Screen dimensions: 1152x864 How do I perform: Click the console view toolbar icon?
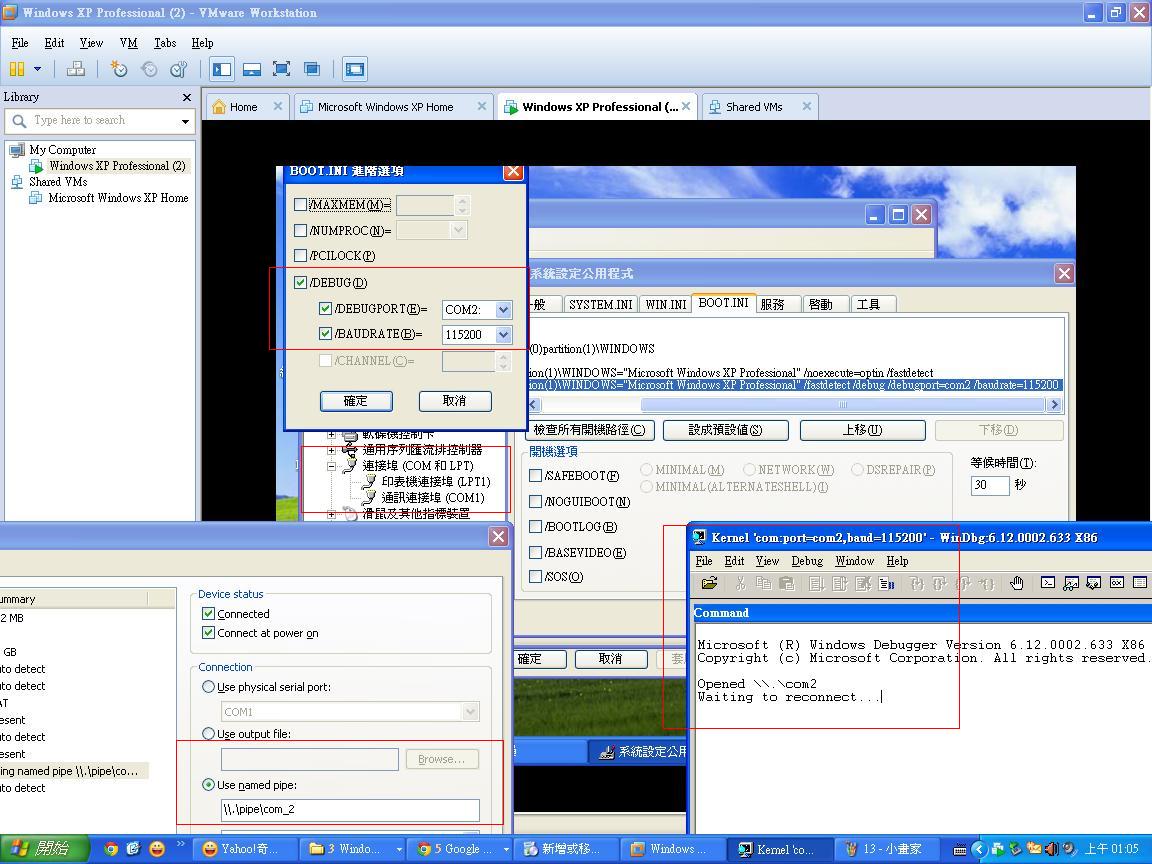(354, 69)
